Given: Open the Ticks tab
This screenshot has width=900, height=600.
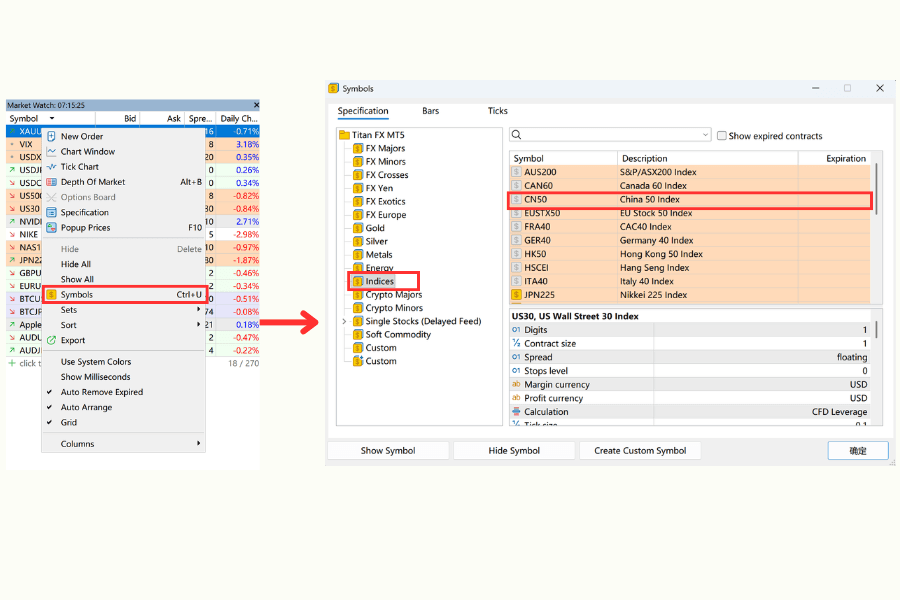Looking at the screenshot, I should [x=497, y=111].
